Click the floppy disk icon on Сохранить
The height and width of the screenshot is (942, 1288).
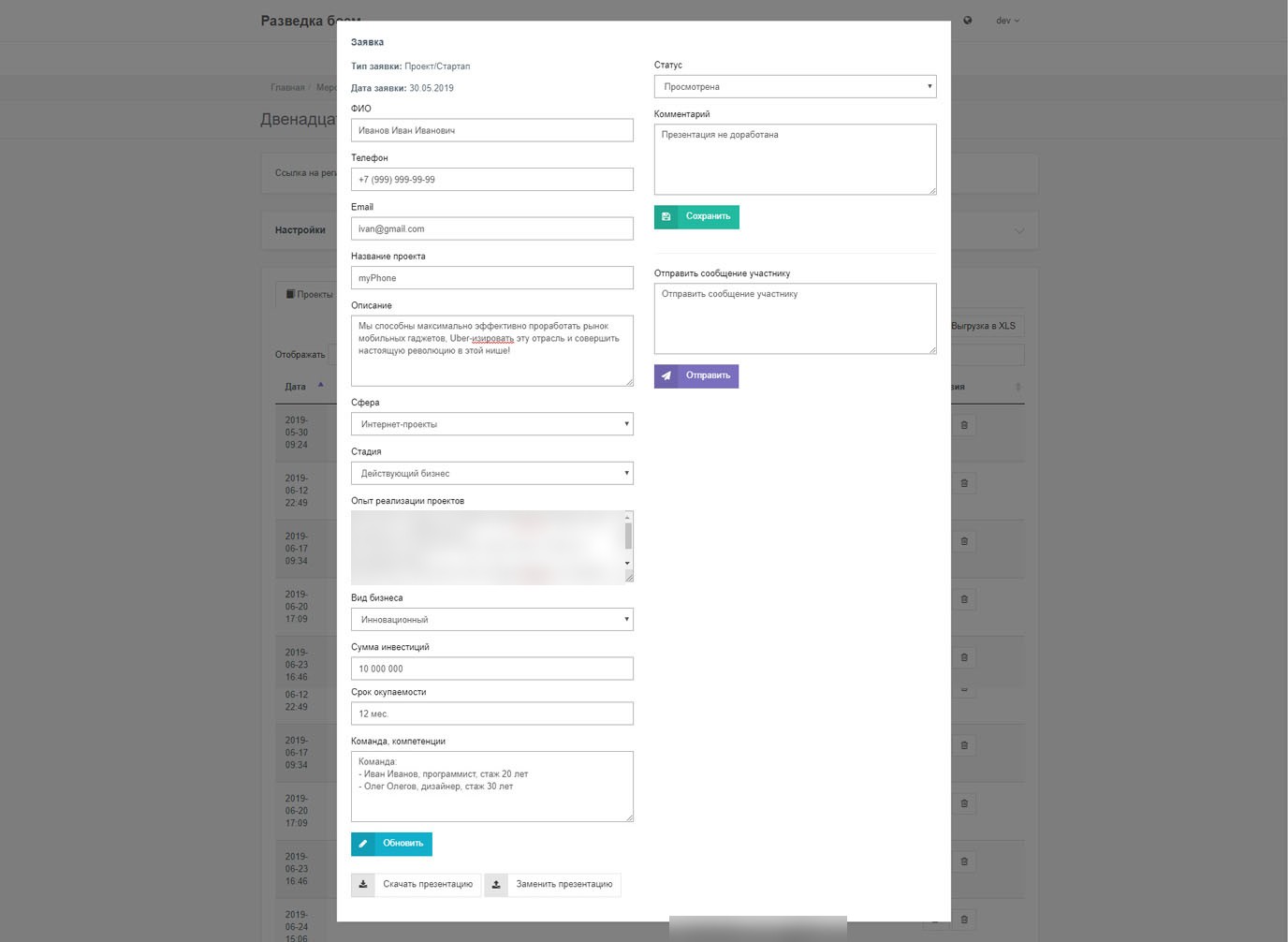(666, 216)
